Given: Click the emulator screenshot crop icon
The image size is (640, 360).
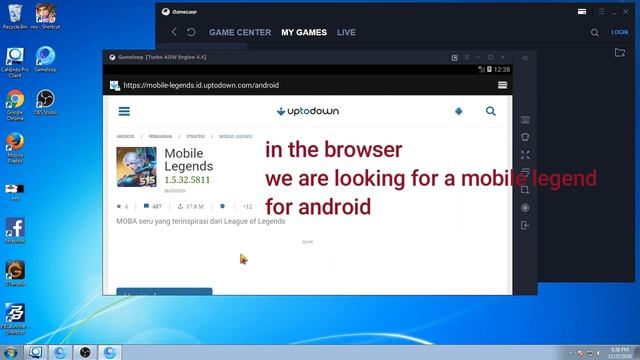Looking at the screenshot, I should [x=525, y=190].
